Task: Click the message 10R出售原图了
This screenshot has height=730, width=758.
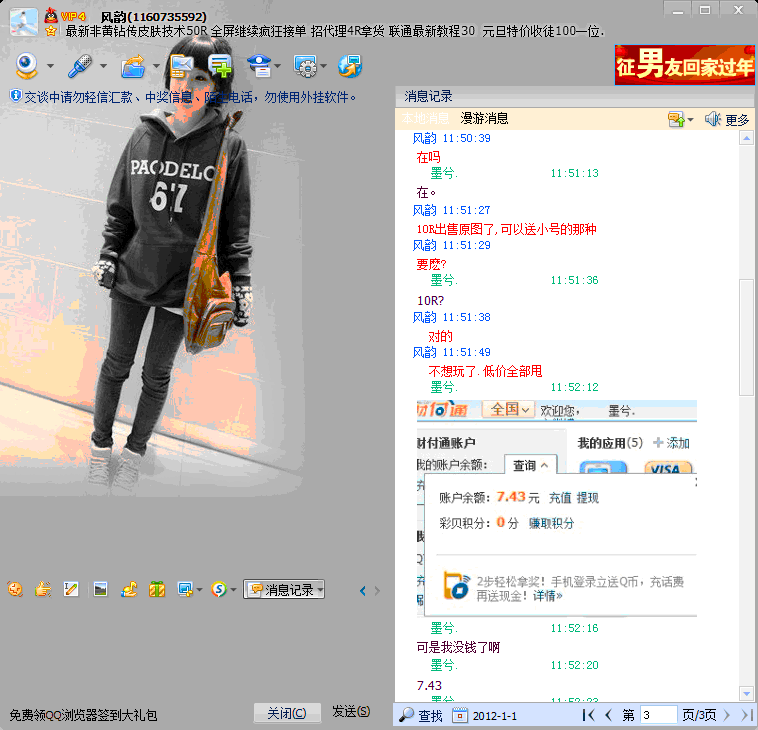Action: (x=506, y=229)
